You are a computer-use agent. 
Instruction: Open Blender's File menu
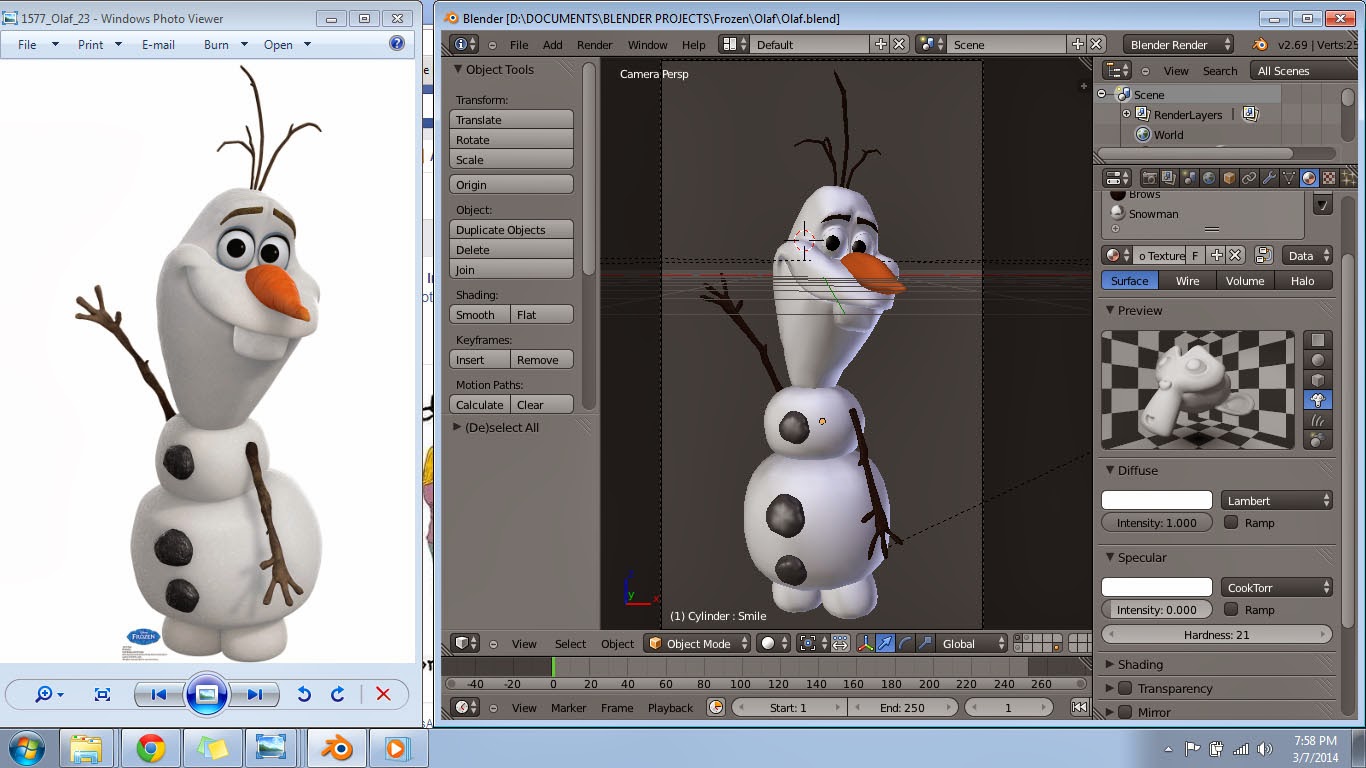pyautogui.click(x=519, y=44)
